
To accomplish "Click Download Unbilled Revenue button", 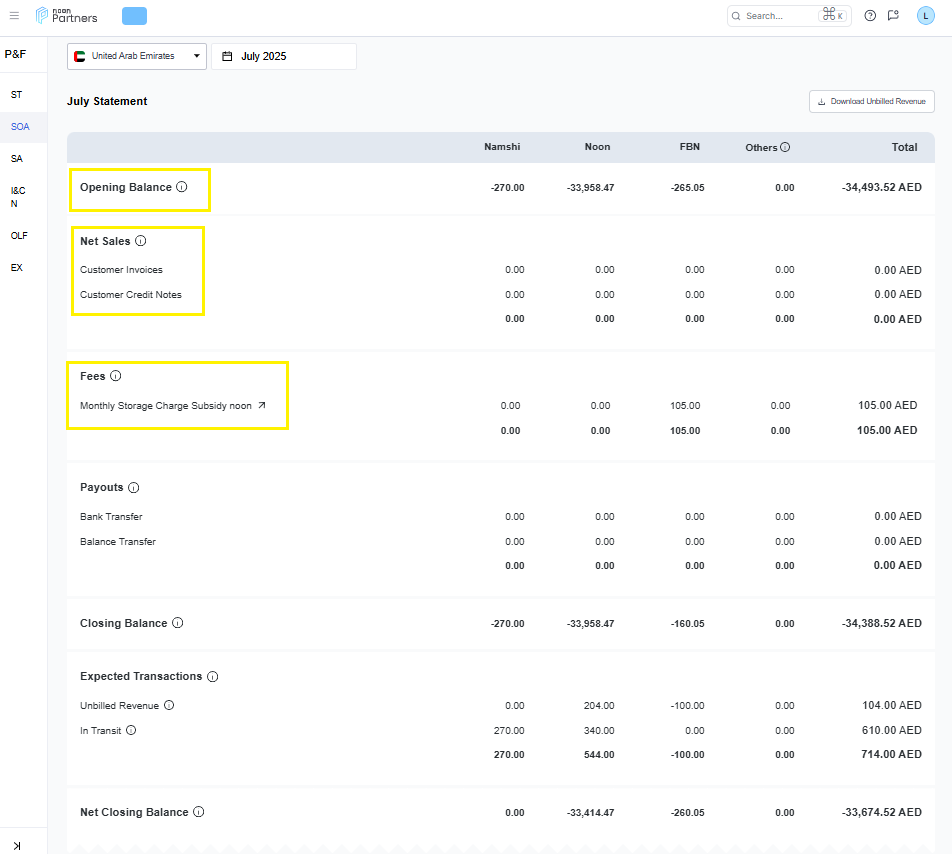I will point(871,101).
